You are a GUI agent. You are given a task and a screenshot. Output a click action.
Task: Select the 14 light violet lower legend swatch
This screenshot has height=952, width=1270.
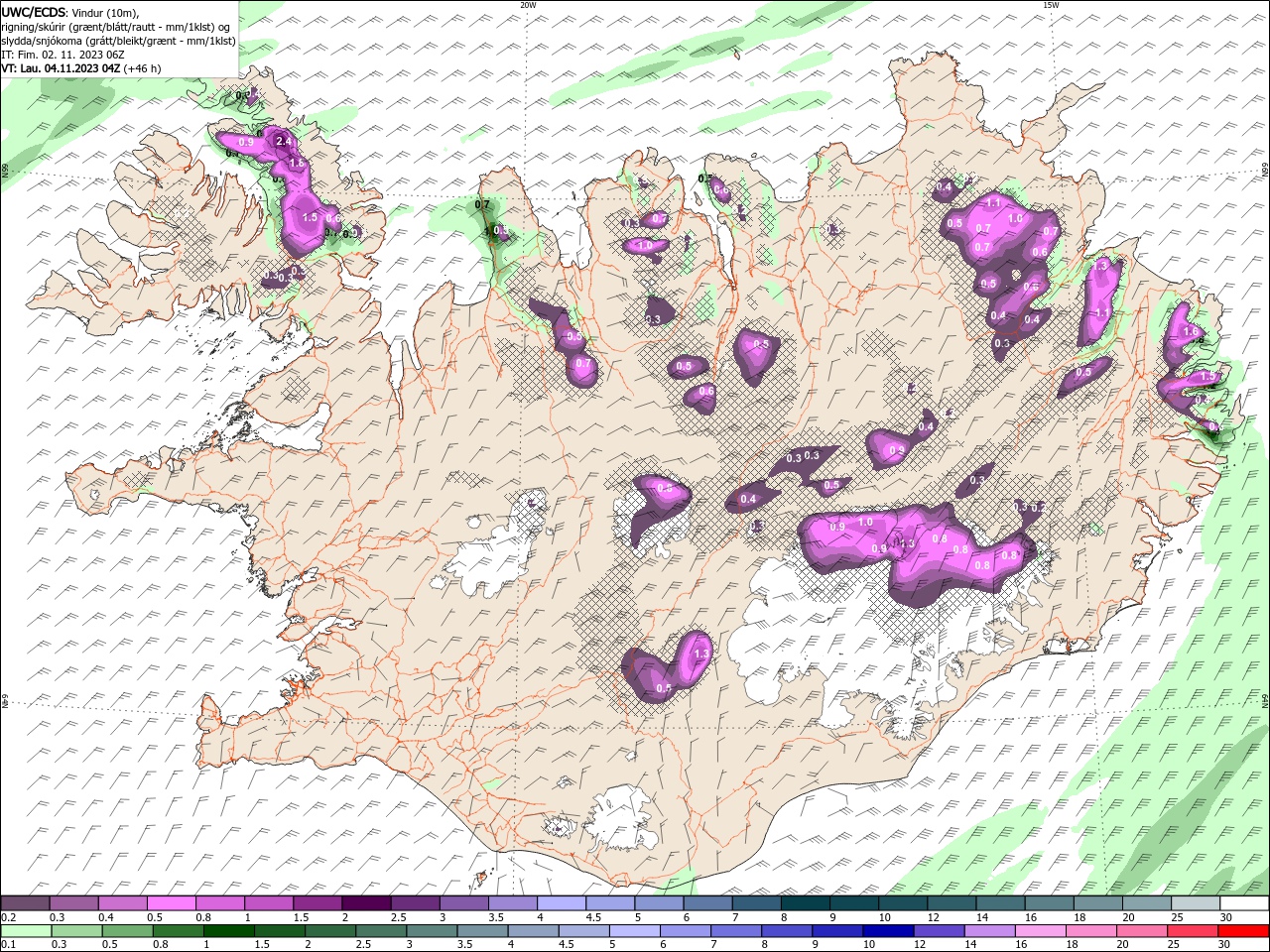coord(989,931)
